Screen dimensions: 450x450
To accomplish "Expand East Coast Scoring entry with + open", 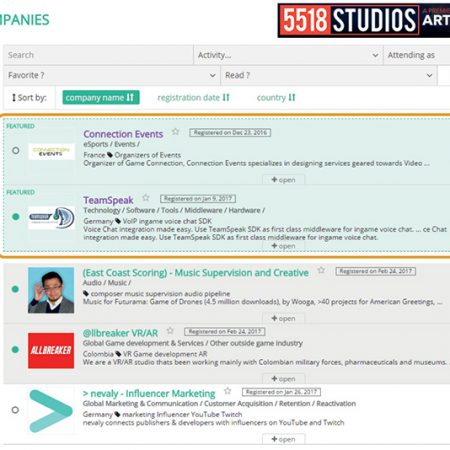I will coord(283,319).
